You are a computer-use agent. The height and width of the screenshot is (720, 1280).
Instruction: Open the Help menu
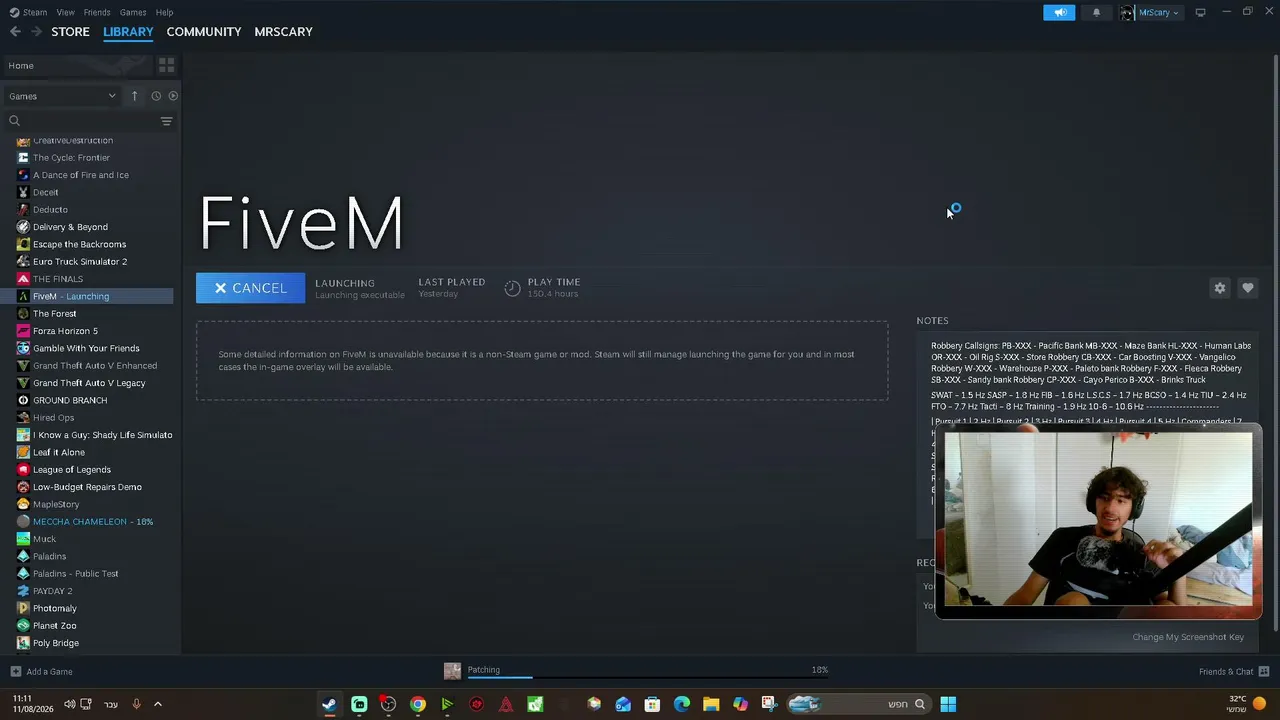[164, 12]
